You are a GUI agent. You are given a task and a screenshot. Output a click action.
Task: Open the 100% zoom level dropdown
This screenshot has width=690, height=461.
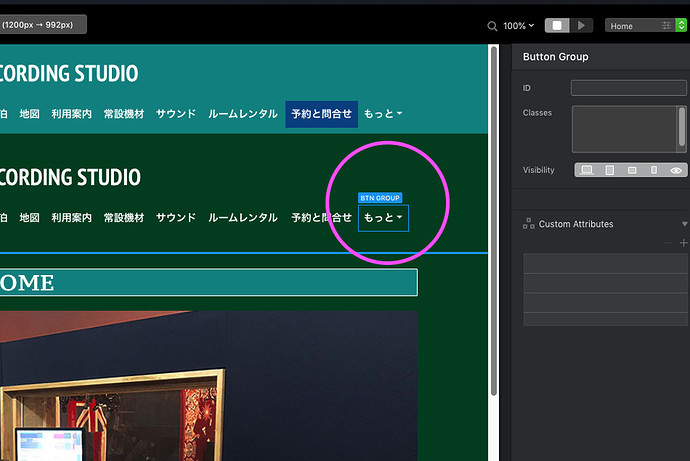519,26
